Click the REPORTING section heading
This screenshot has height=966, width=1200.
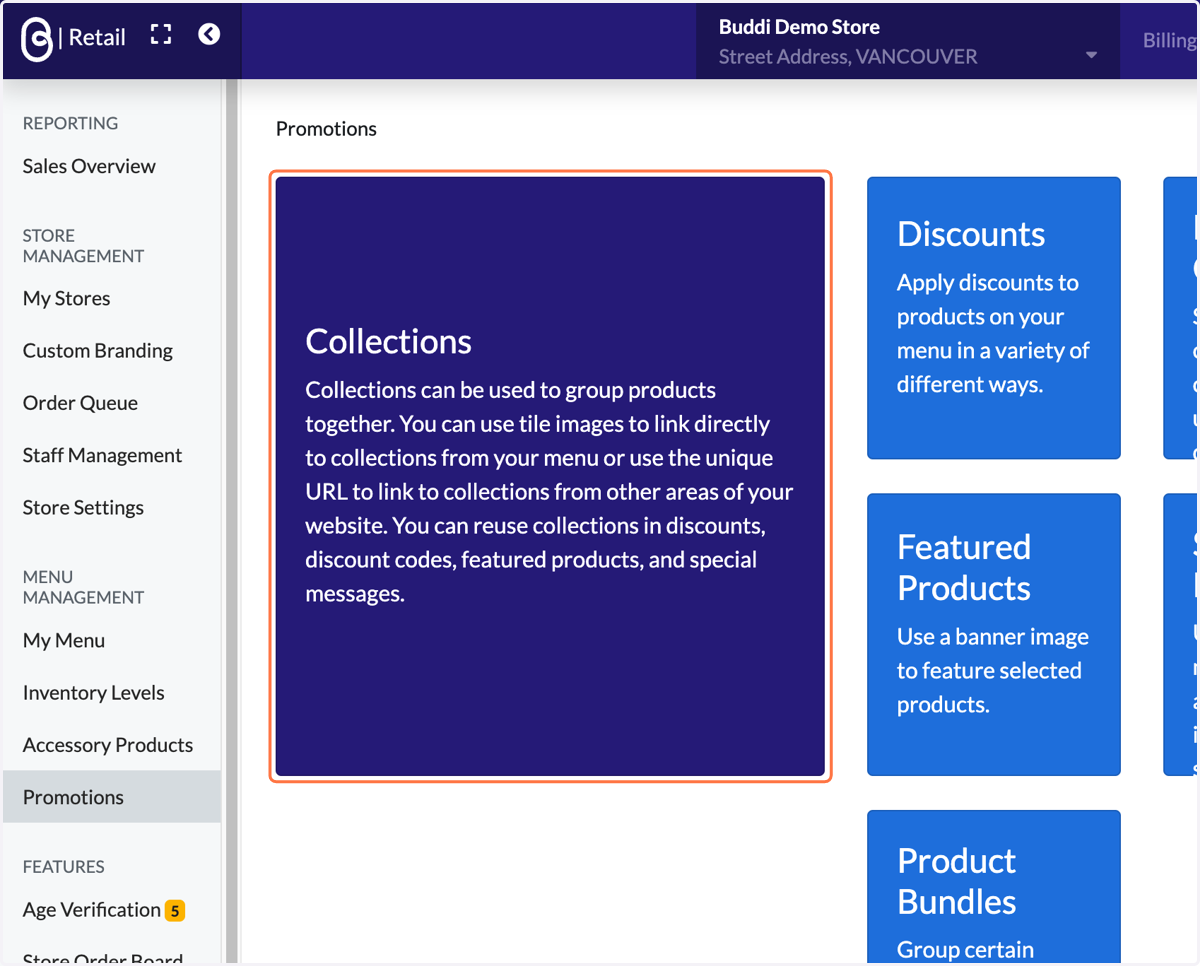[70, 123]
